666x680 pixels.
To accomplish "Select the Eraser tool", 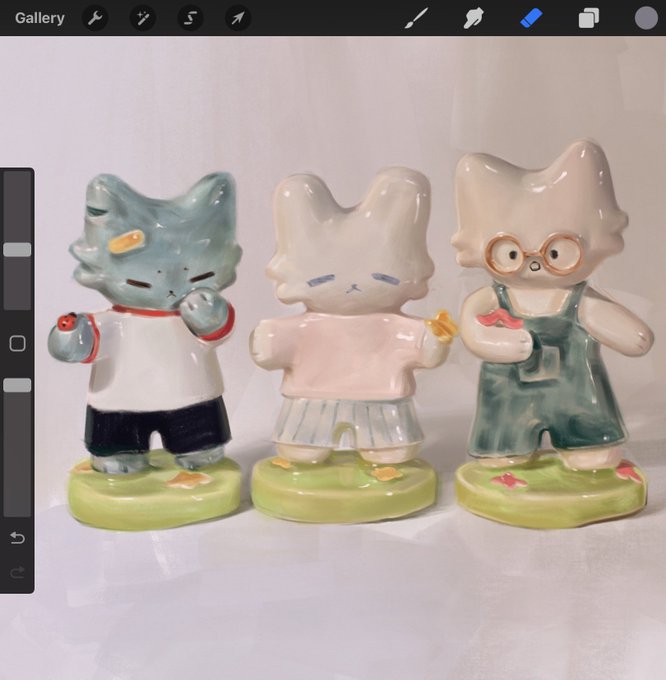I will 531,18.
